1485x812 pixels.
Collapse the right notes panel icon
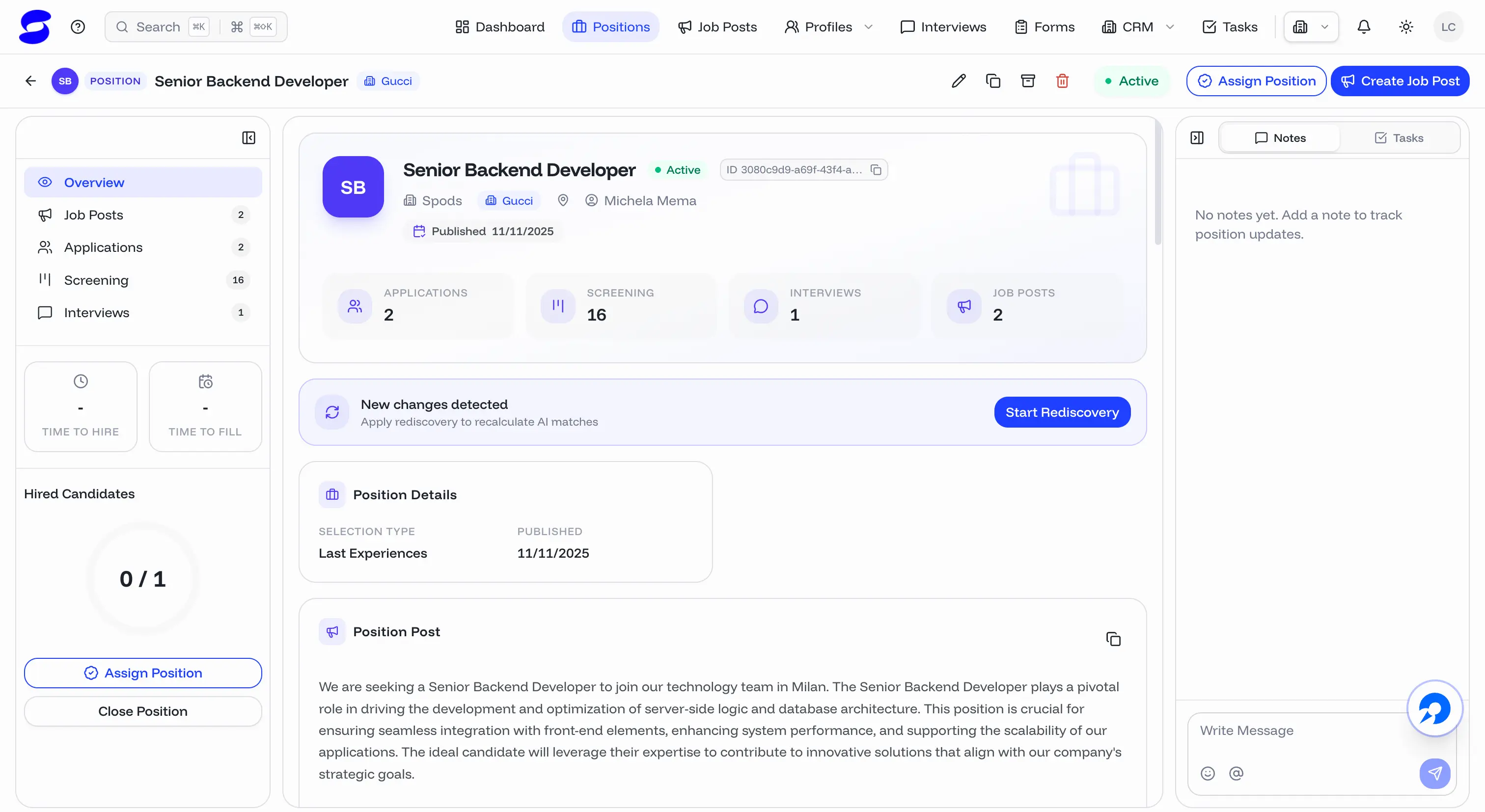click(x=1197, y=138)
